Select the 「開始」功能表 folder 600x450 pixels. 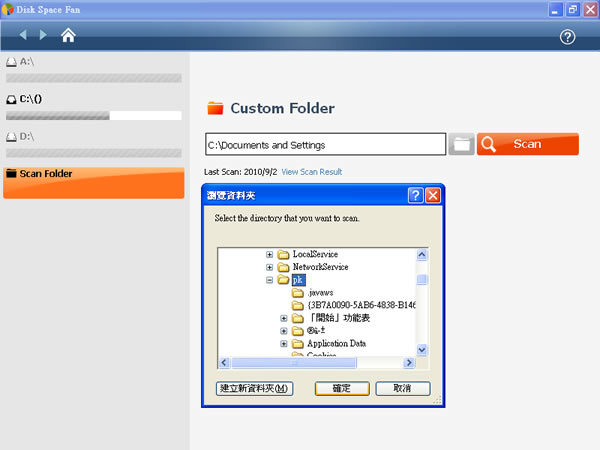click(x=338, y=318)
